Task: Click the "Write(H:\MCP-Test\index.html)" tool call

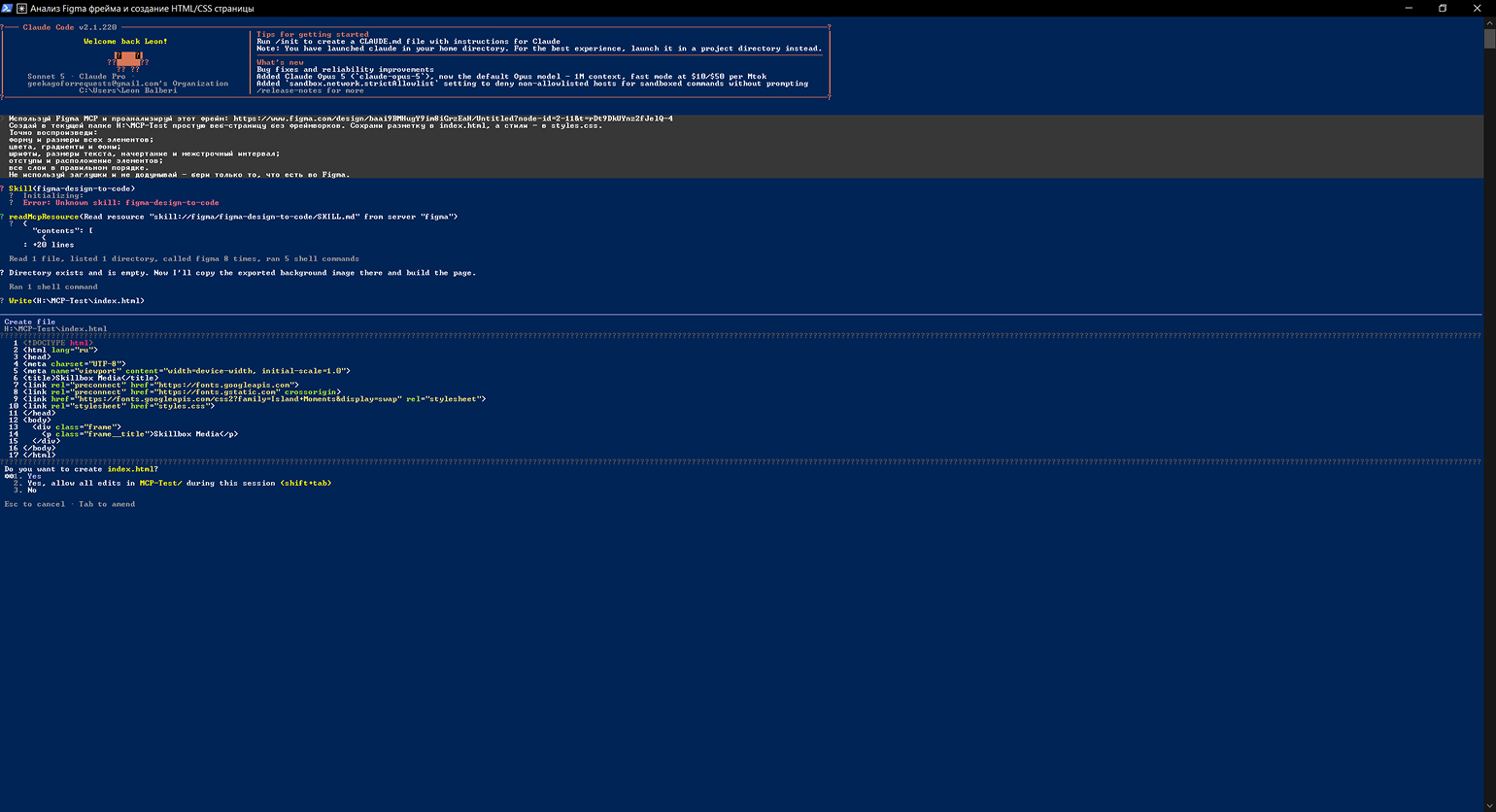Action: pos(77,301)
